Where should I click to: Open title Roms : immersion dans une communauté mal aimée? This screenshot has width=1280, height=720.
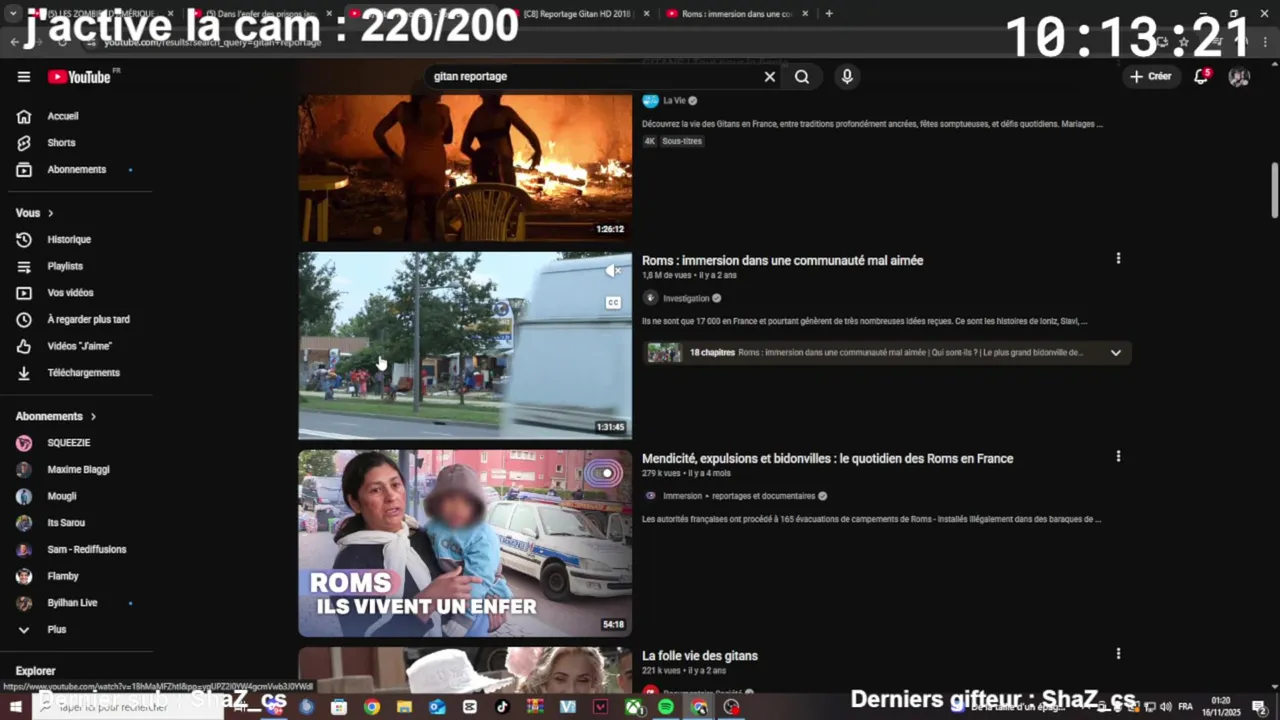tap(782, 261)
